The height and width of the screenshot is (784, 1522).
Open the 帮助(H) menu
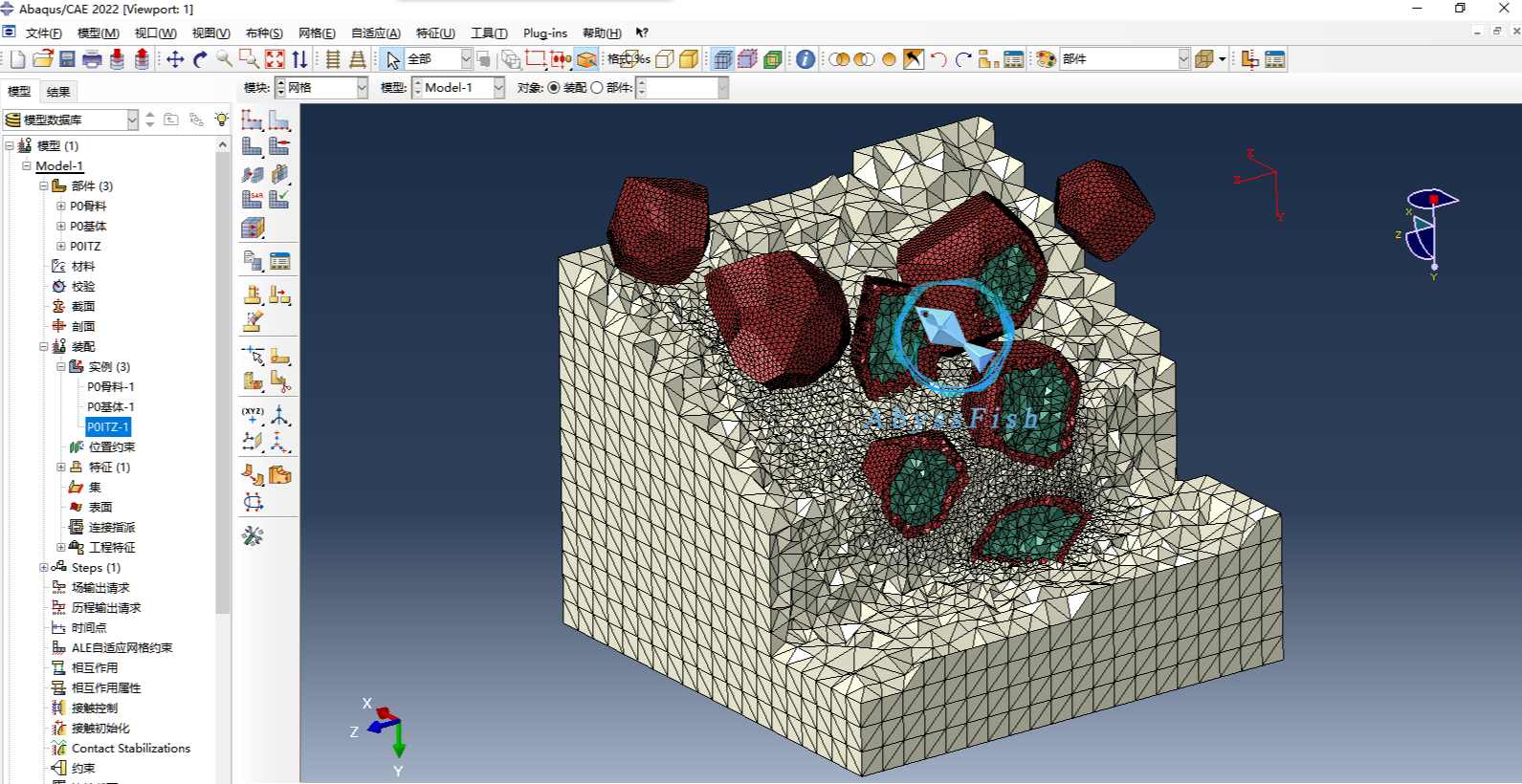click(x=602, y=33)
